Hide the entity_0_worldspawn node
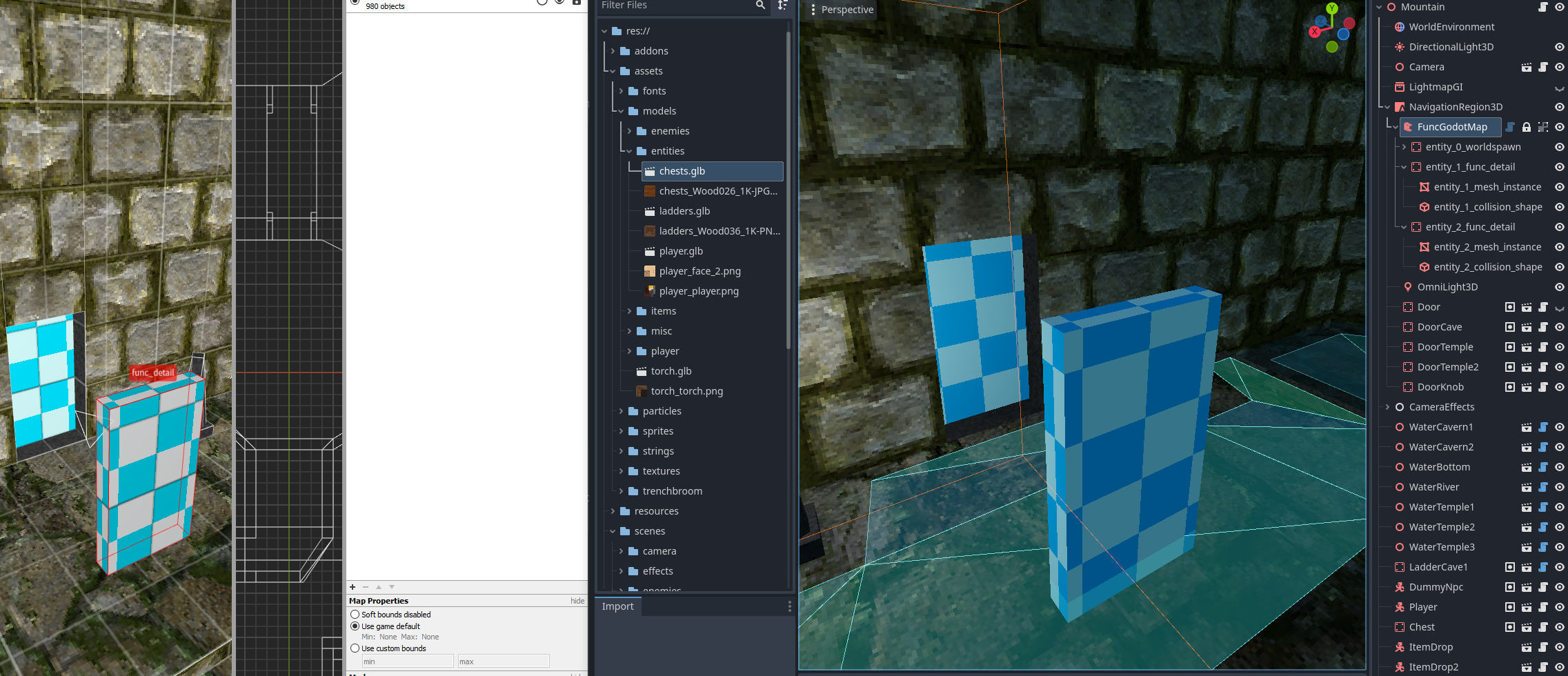 pos(1560,147)
